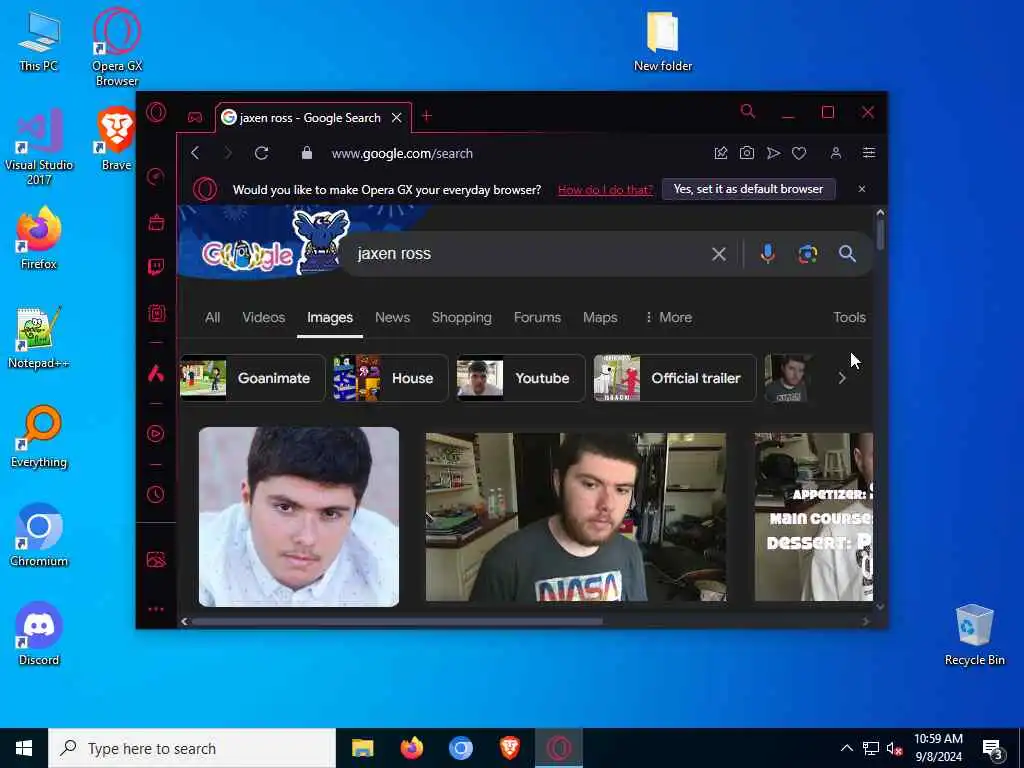1024x768 pixels.
Task: Reload the current page
Action: click(262, 153)
